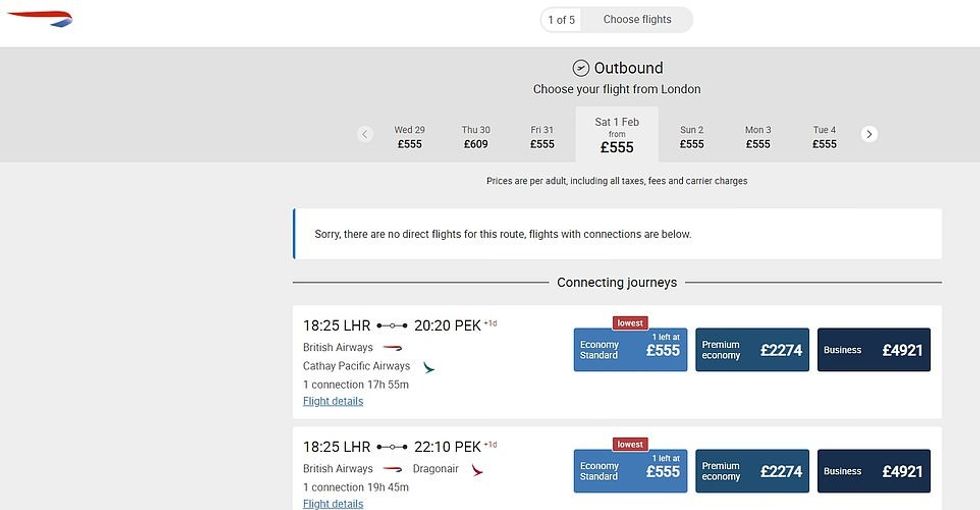Click the 1 of 5 step indicator

tap(561, 20)
